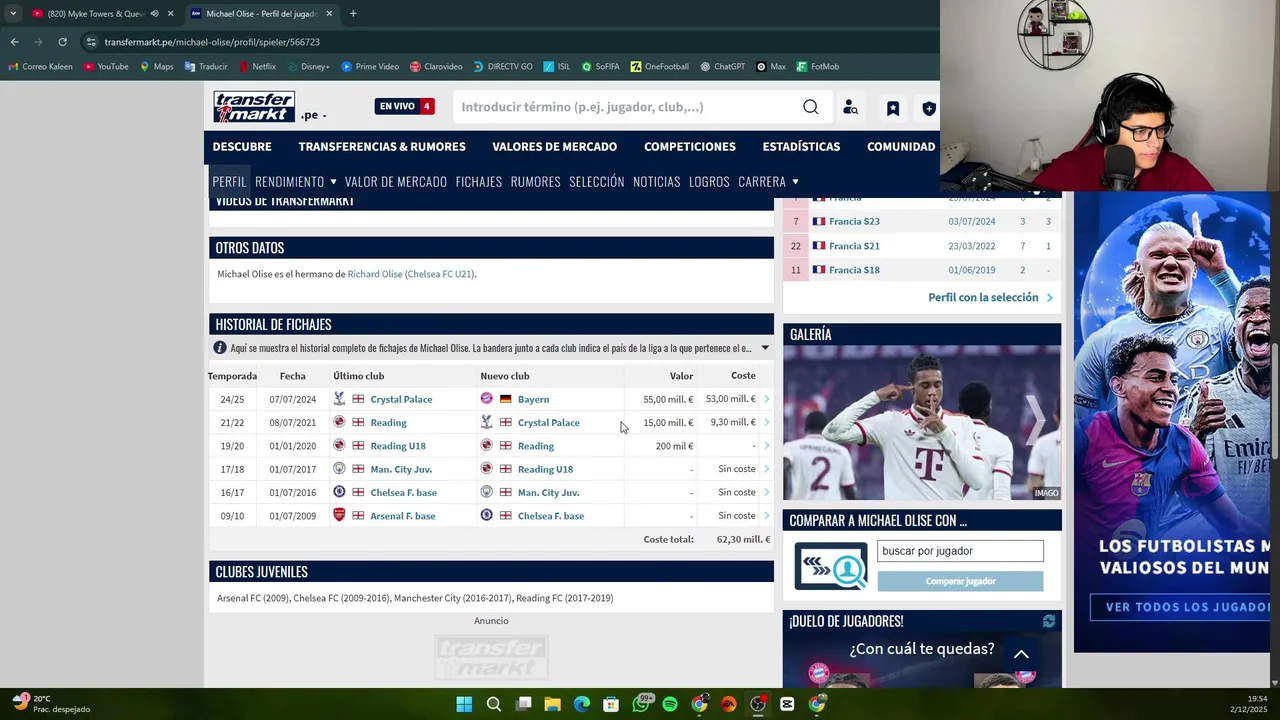Open site information icon in address bar

[x=91, y=42]
